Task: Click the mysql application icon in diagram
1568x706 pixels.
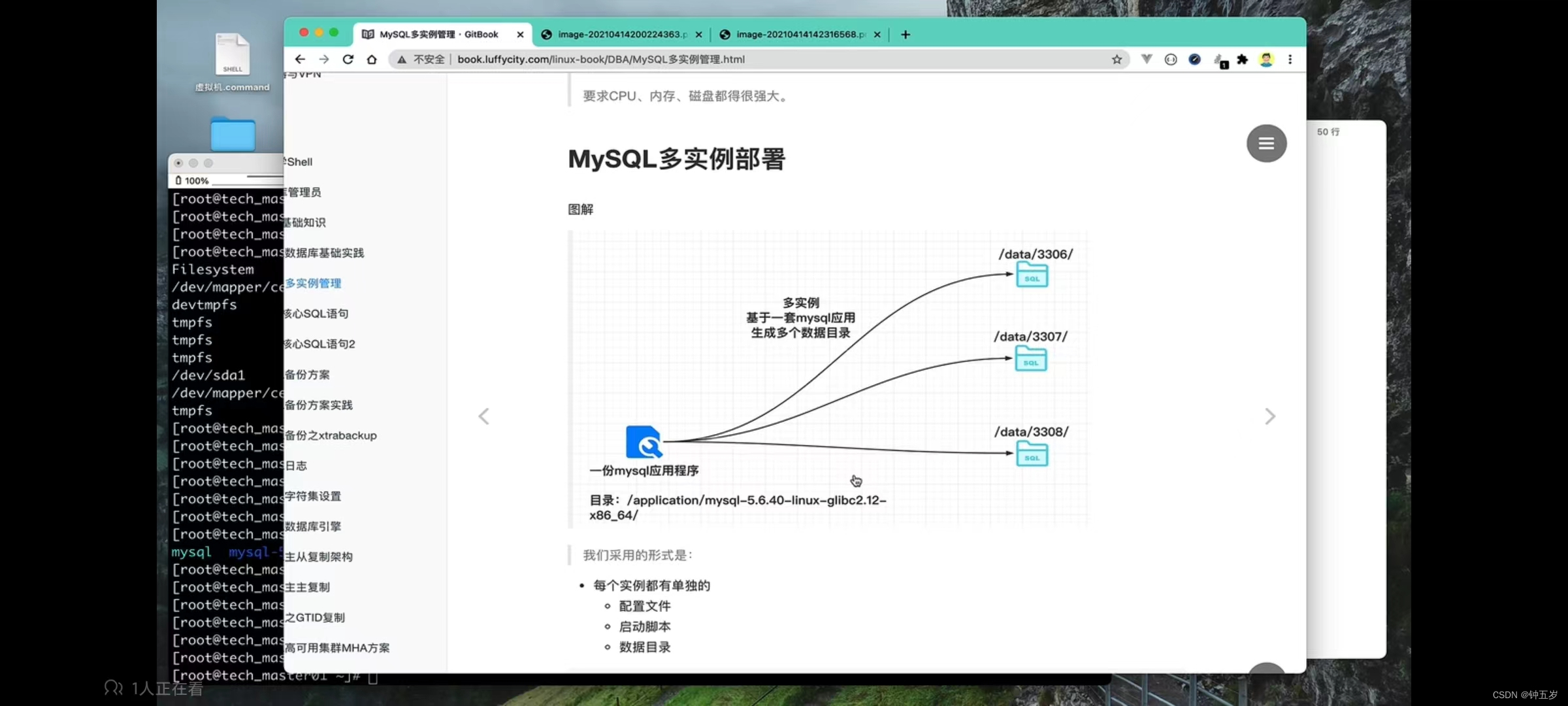Action: [644, 442]
